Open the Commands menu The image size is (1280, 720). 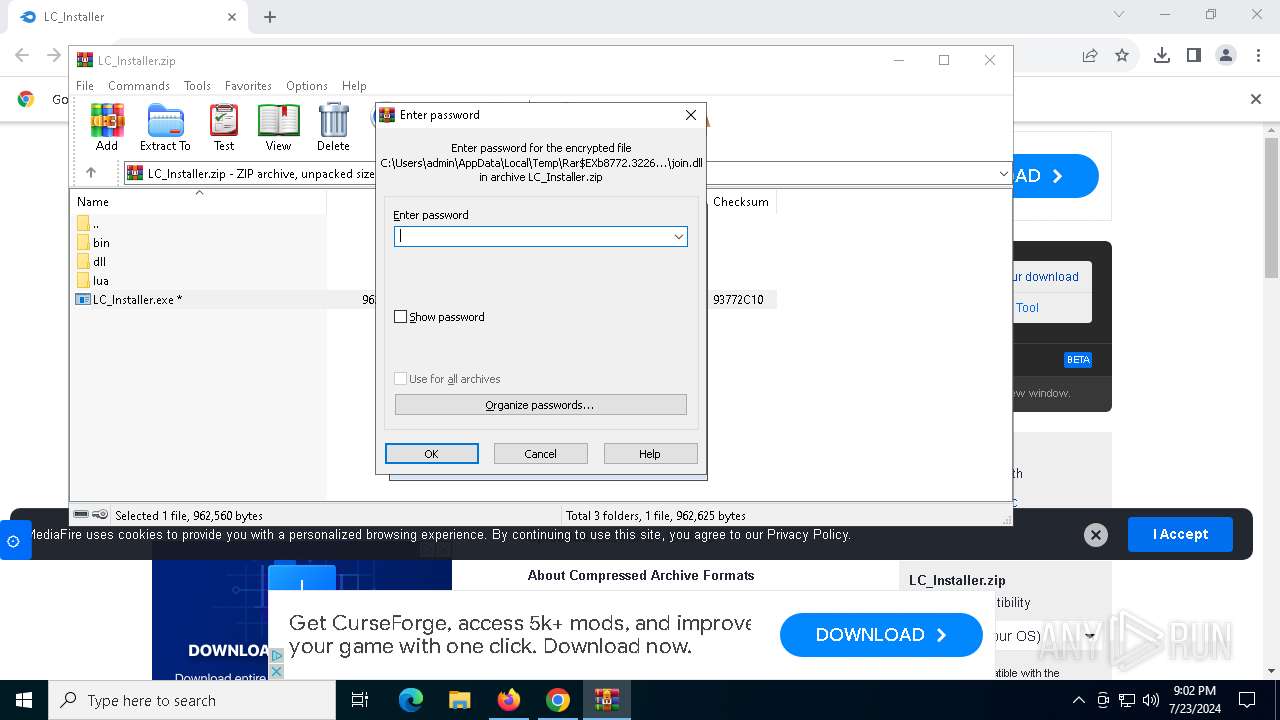click(139, 86)
